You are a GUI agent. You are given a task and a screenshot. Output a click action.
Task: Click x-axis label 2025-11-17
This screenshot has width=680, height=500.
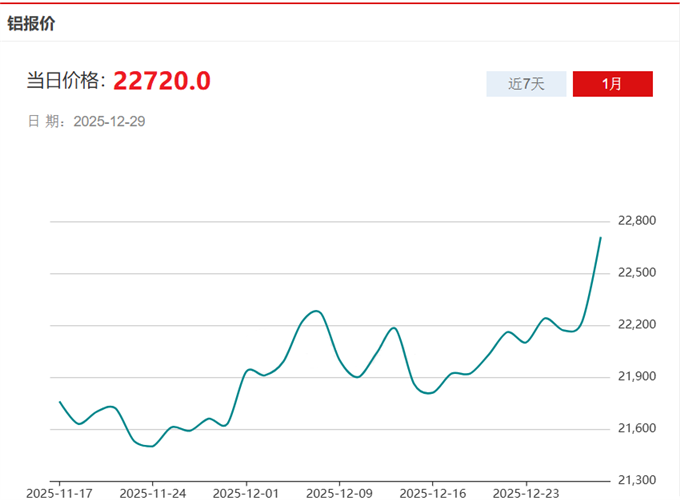pos(59,492)
